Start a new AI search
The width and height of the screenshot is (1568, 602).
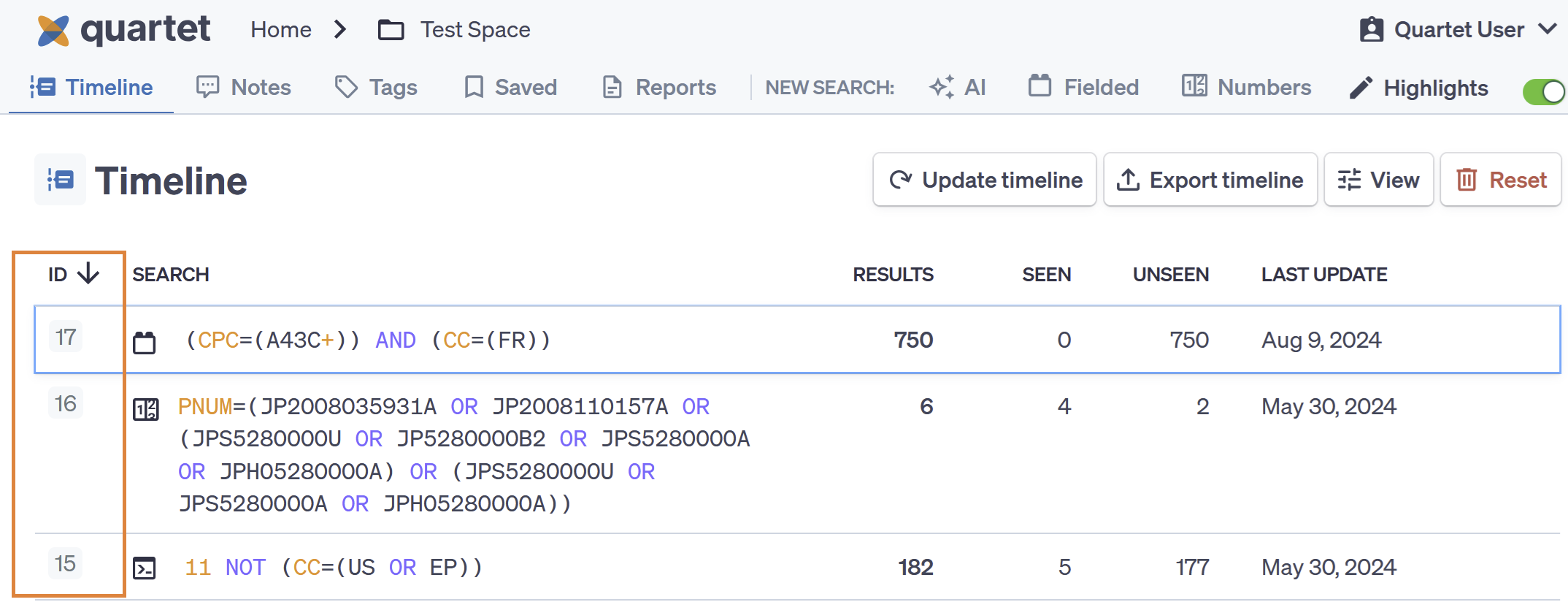958,88
